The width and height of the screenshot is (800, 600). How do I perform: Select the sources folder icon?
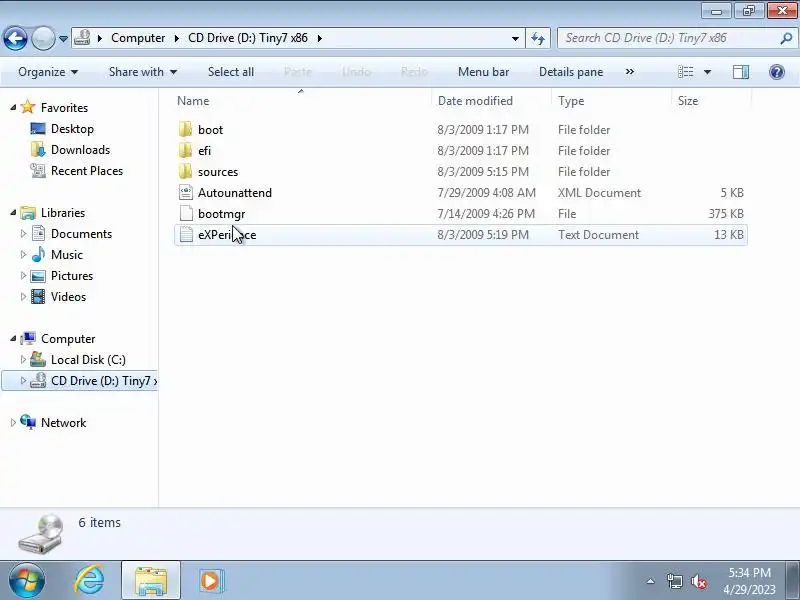[x=186, y=171]
